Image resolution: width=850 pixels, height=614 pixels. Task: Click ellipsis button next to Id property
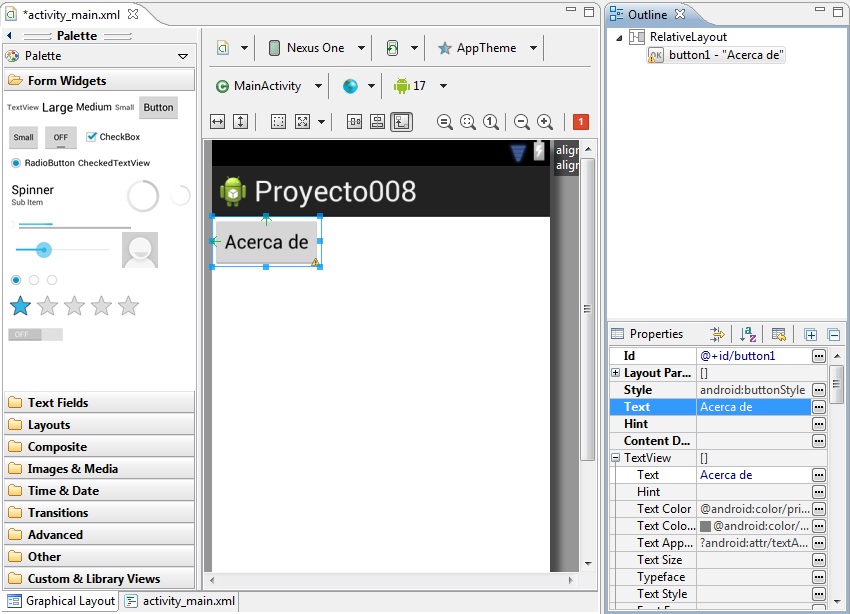(819, 356)
